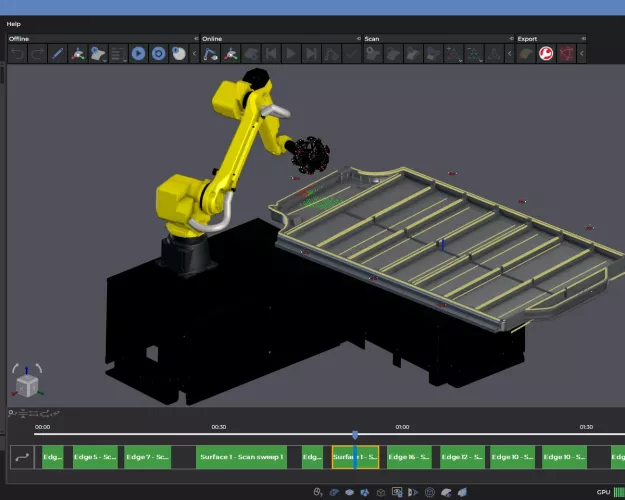Click the red circular Export icon
Screen dimensions: 625x500
[x=546, y=54]
